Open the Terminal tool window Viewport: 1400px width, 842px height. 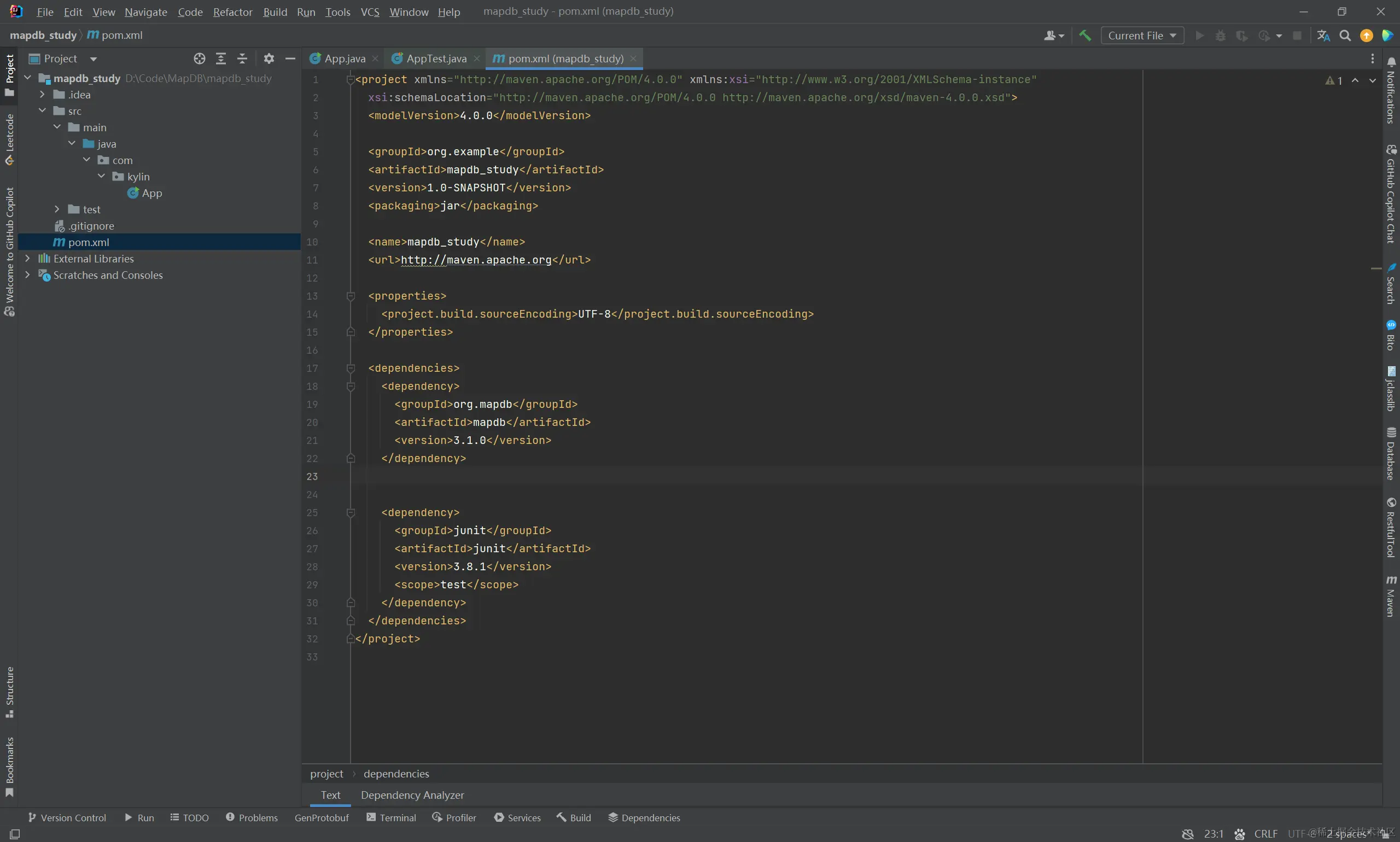(391, 817)
